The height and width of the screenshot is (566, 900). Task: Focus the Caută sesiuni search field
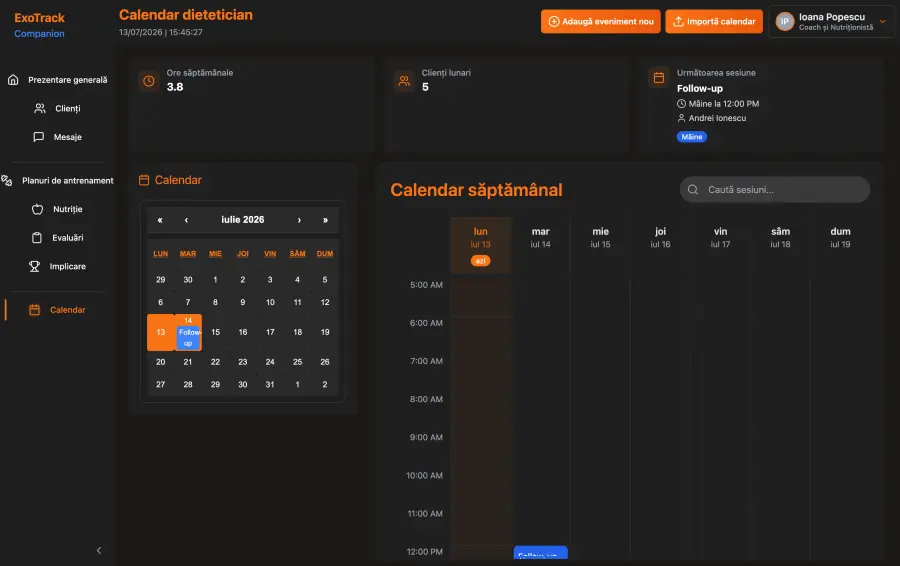point(775,189)
